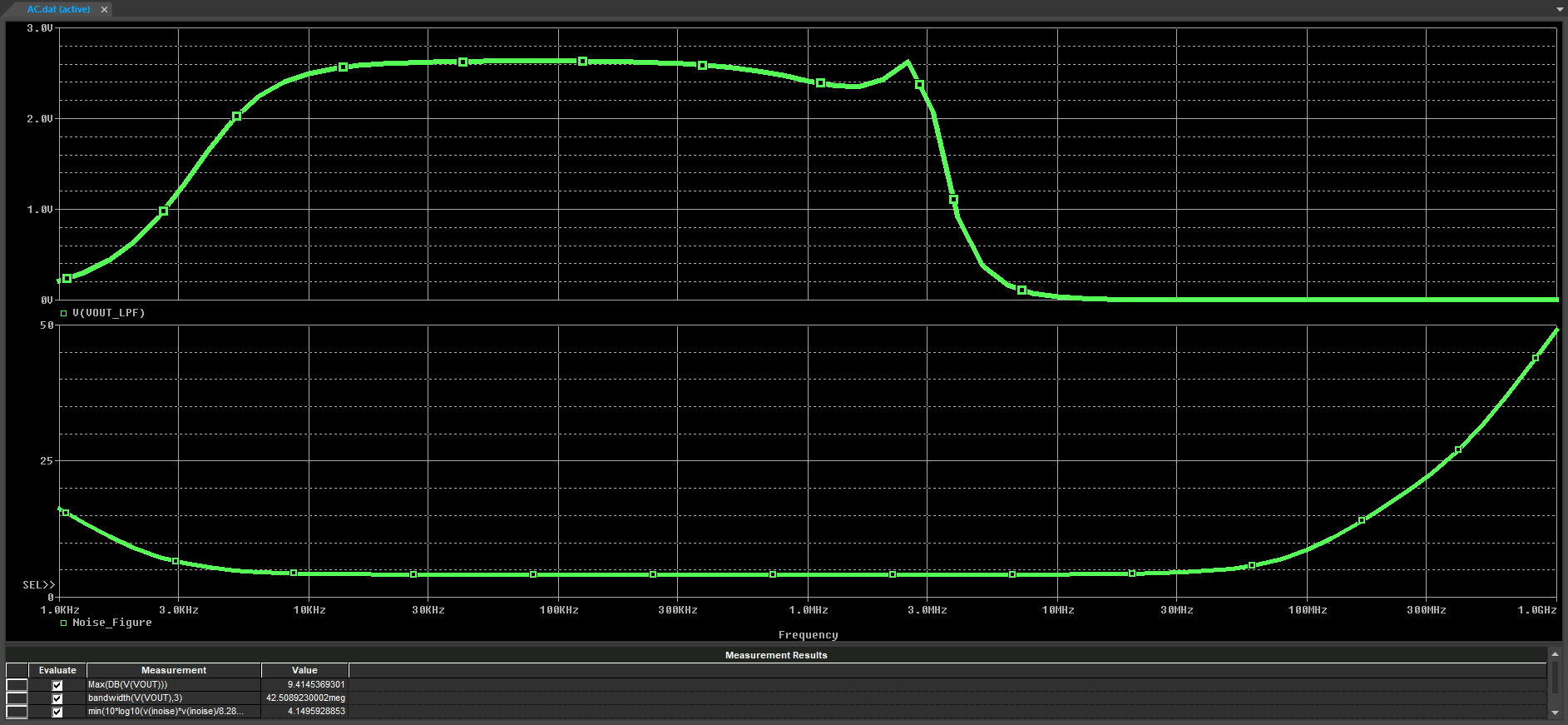Toggle Evaluate checkbox for bandwidth(V(VOUT),3)

(x=57, y=698)
